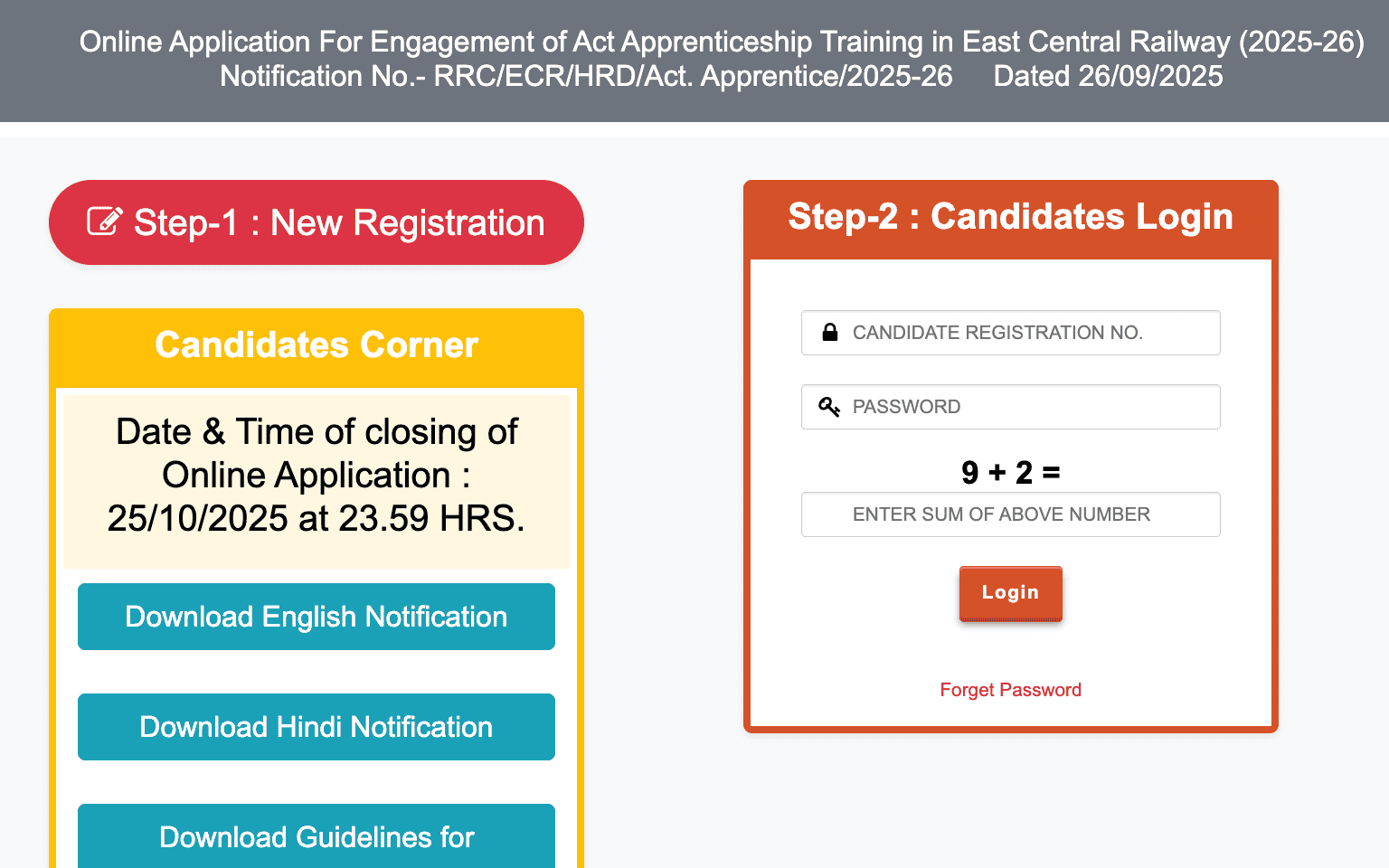Click the Notification No. RRC/ECR/HRD text
This screenshot has width=1389, height=868.
586,76
